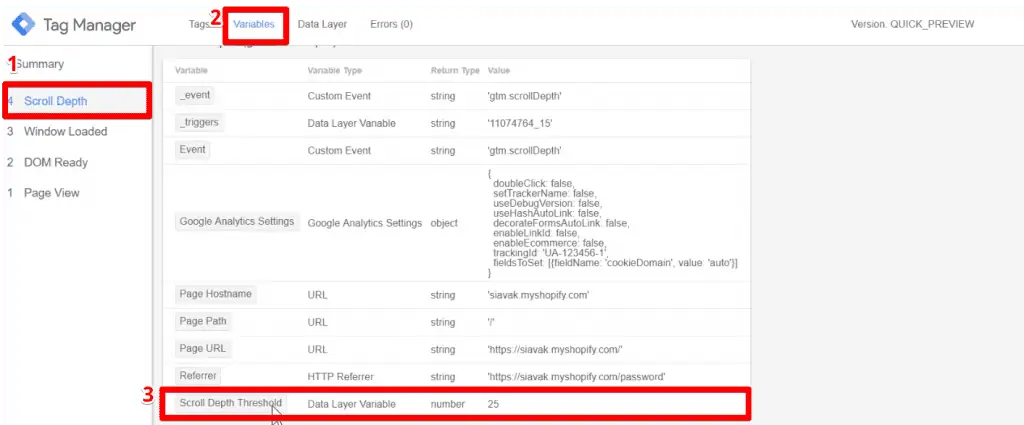This screenshot has width=1024, height=425.
Task: Click the referrer value ending in /password
Action: tap(576, 377)
